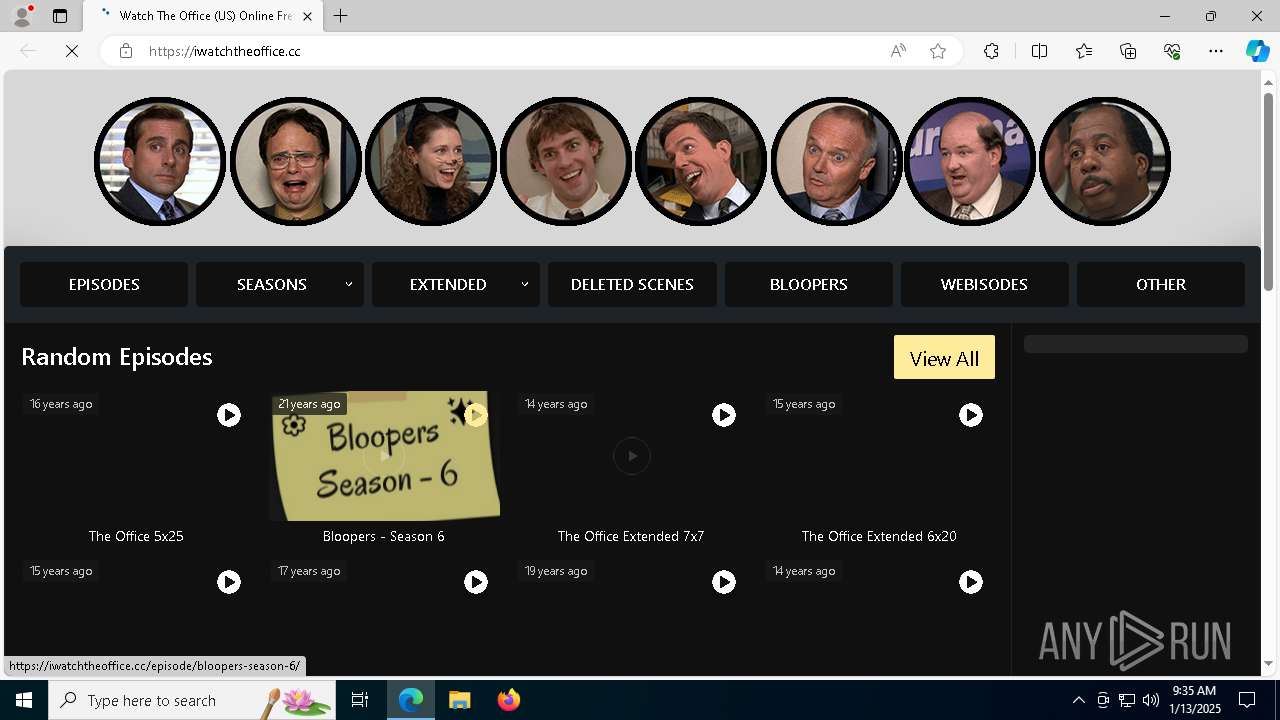Click the Dwight Schrute character portrait
The height and width of the screenshot is (720, 1280).
(296, 161)
